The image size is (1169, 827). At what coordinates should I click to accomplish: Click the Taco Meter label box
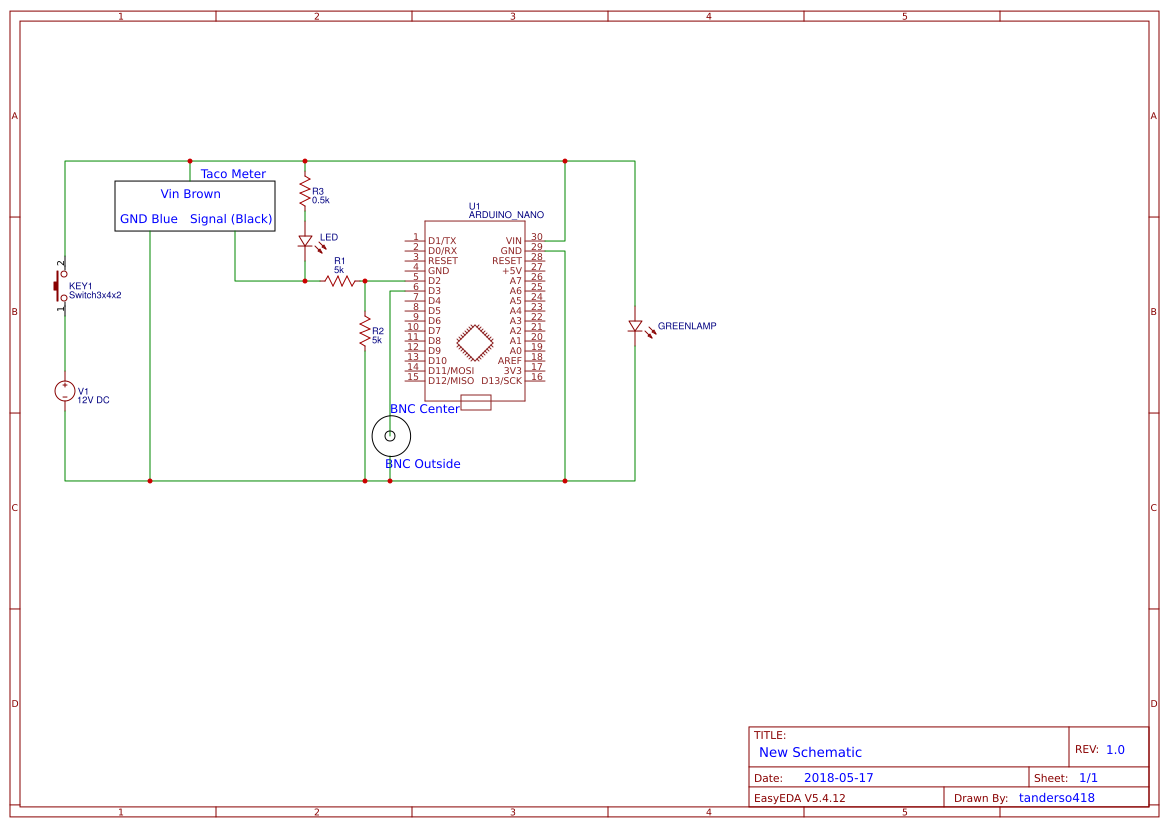[195, 205]
